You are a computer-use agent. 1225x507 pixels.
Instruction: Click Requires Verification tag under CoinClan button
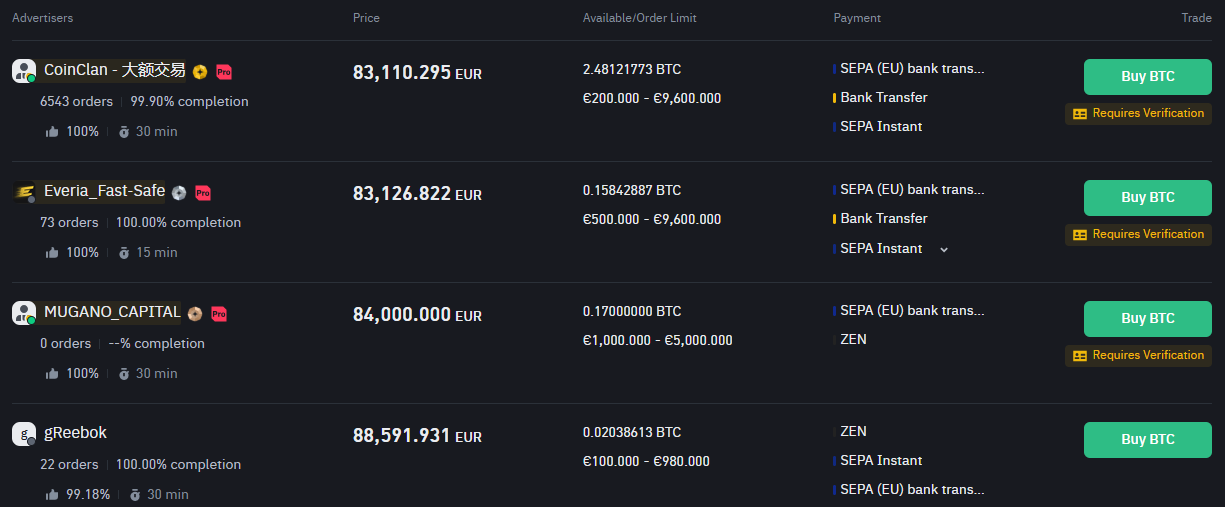click(1138, 114)
